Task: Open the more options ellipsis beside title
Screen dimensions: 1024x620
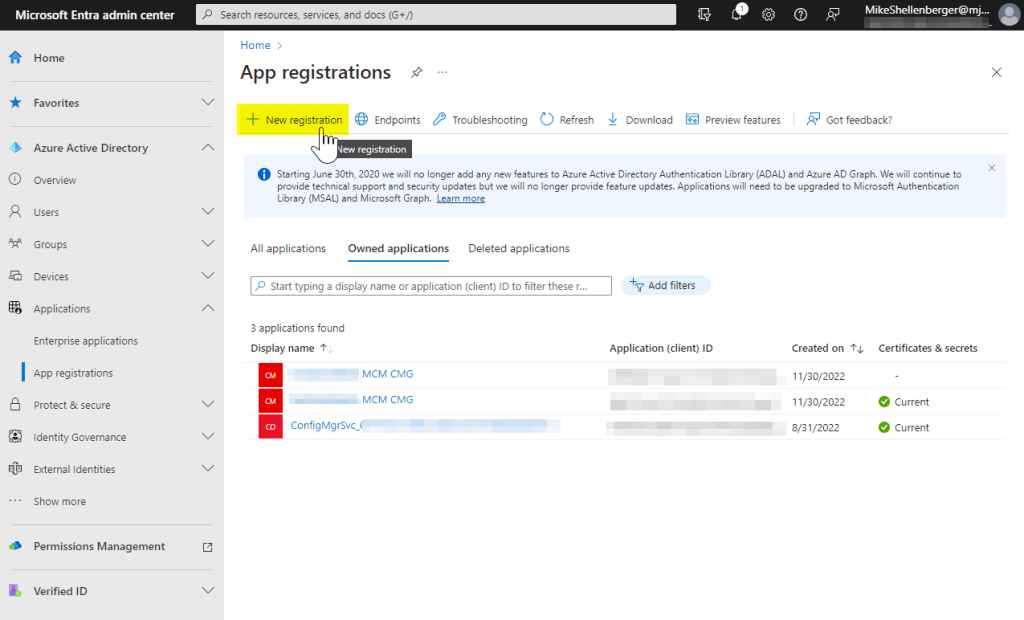Action: click(x=442, y=73)
